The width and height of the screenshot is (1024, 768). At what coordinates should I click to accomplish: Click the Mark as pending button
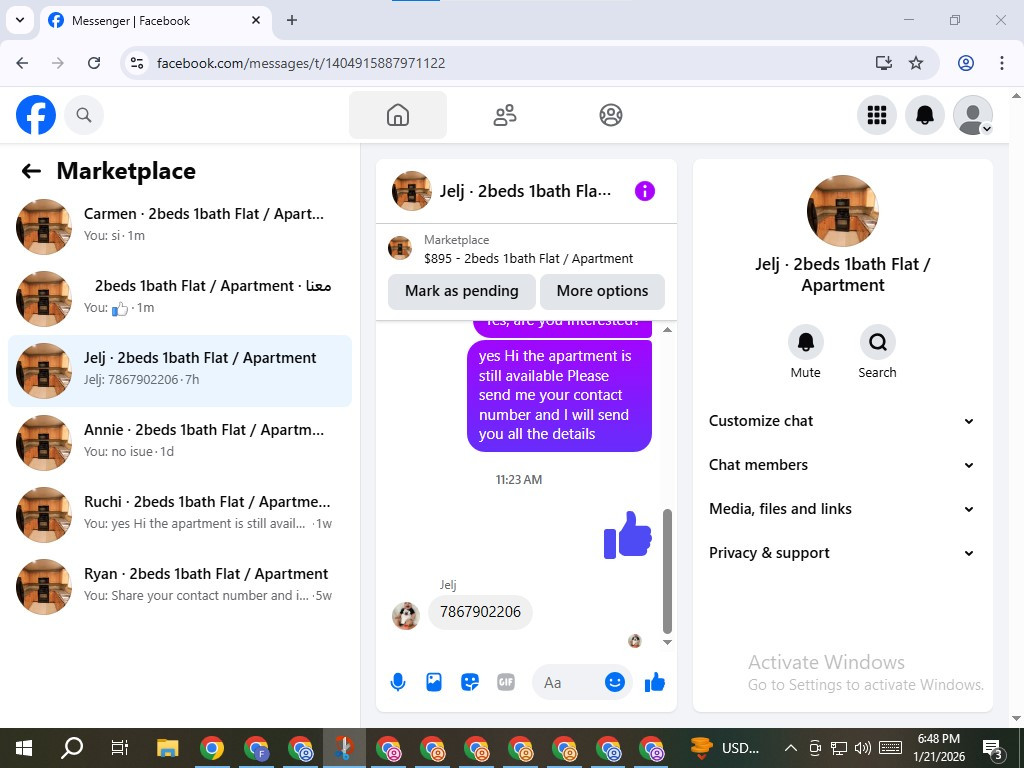[462, 291]
